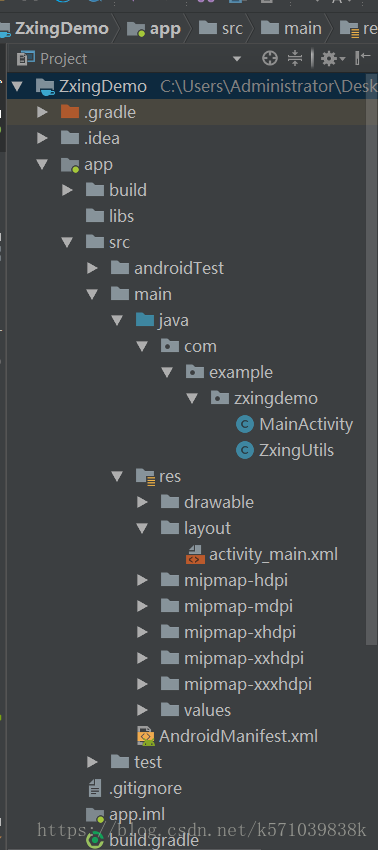This screenshot has width=378, height=850.
Task: Collapse the res folder
Action: point(117,476)
